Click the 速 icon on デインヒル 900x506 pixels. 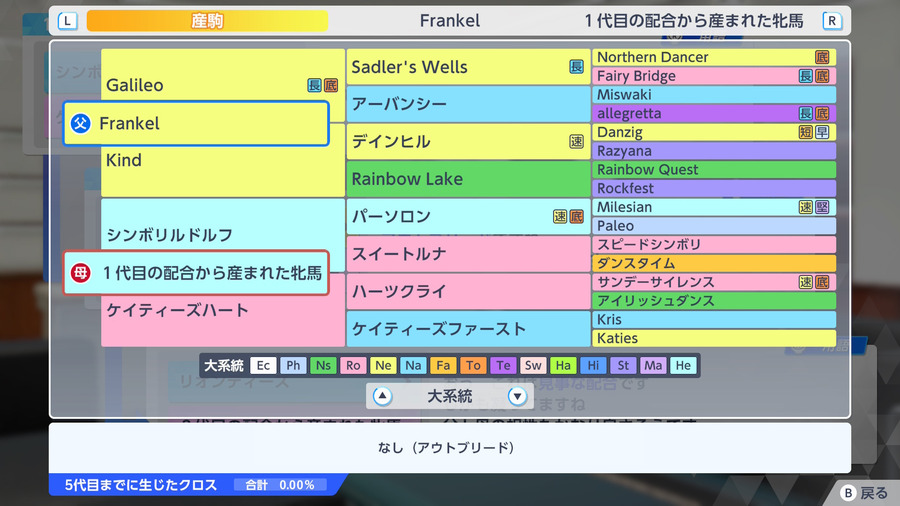pyautogui.click(x=576, y=142)
